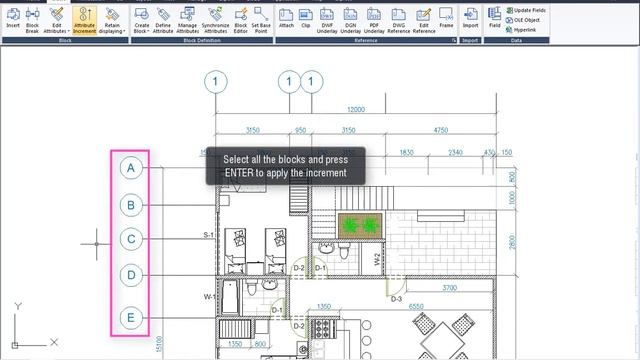
Task: Add a Hyperlink from the Data panel
Action: click(521, 30)
